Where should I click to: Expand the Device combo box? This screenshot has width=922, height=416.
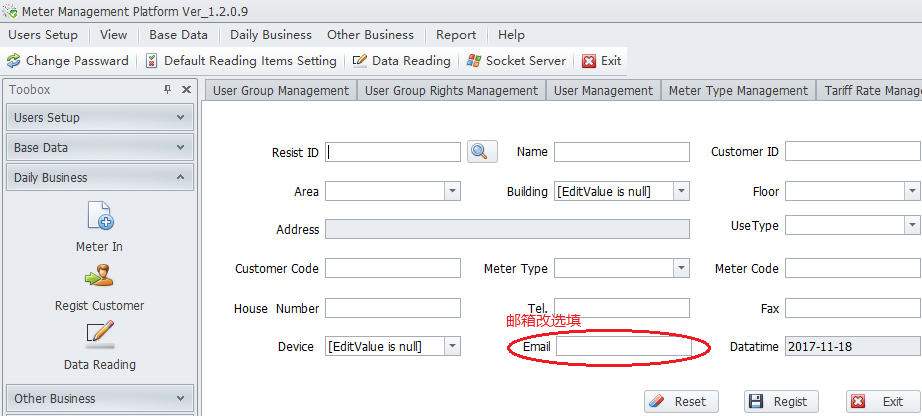451,346
